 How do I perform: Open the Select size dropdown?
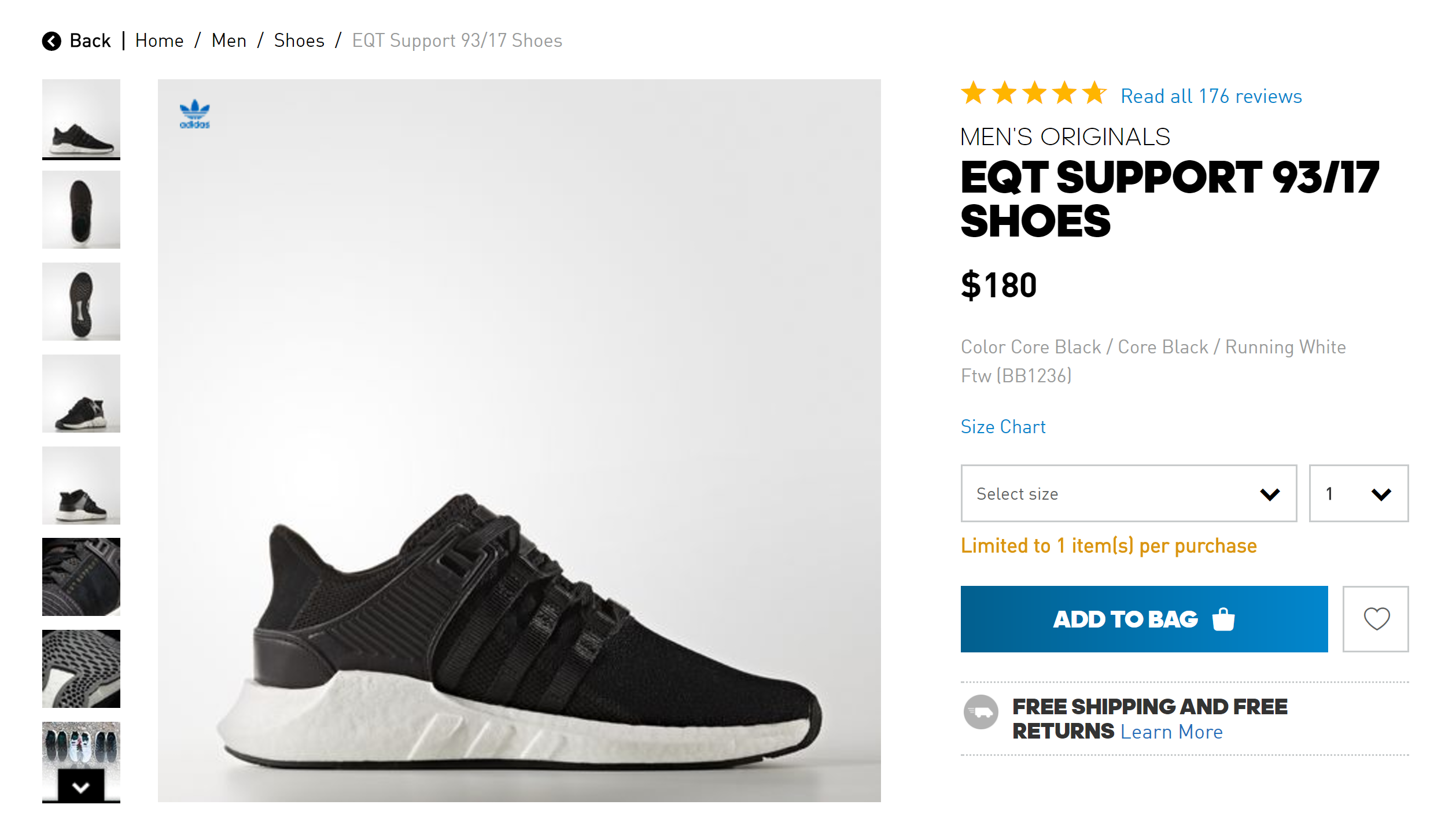coord(1128,493)
